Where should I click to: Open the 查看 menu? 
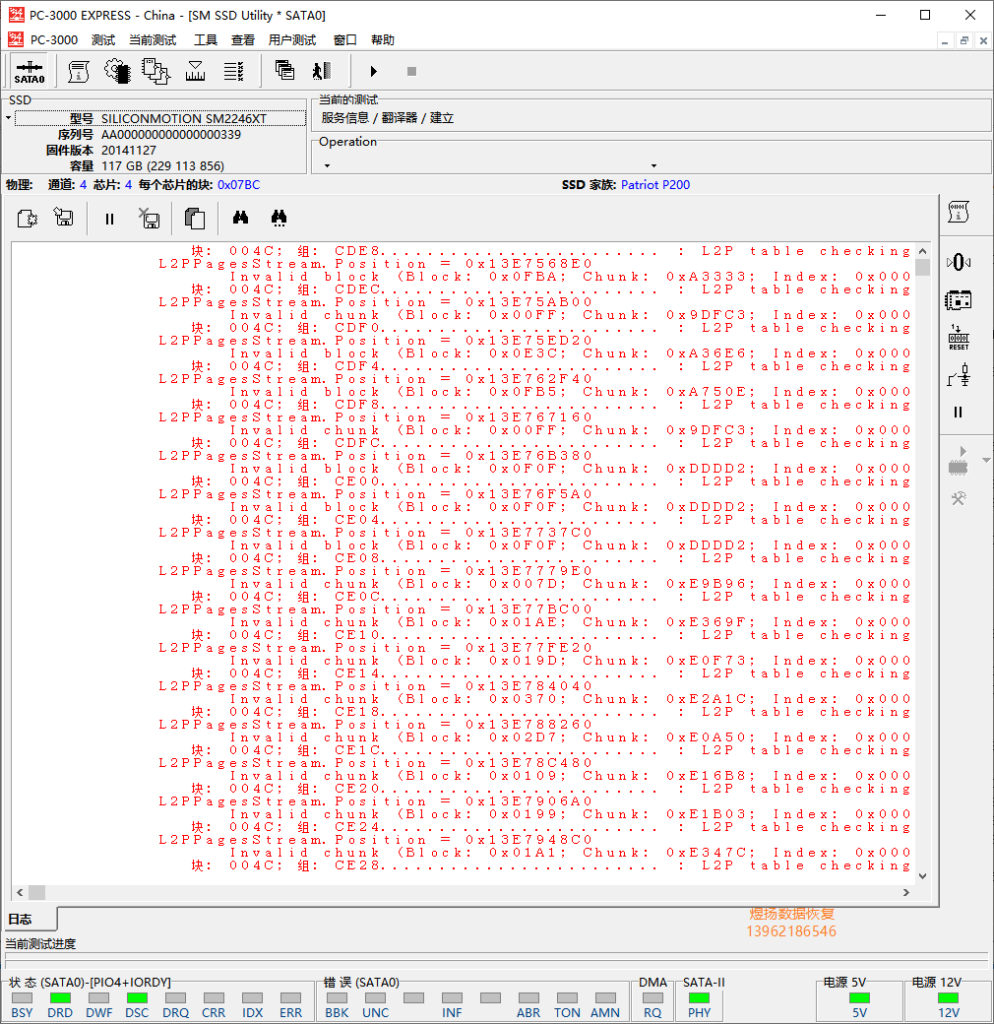tap(242, 40)
